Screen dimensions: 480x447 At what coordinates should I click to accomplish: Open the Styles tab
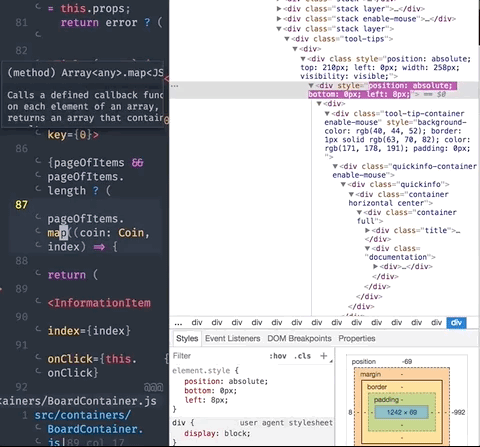(x=187, y=338)
